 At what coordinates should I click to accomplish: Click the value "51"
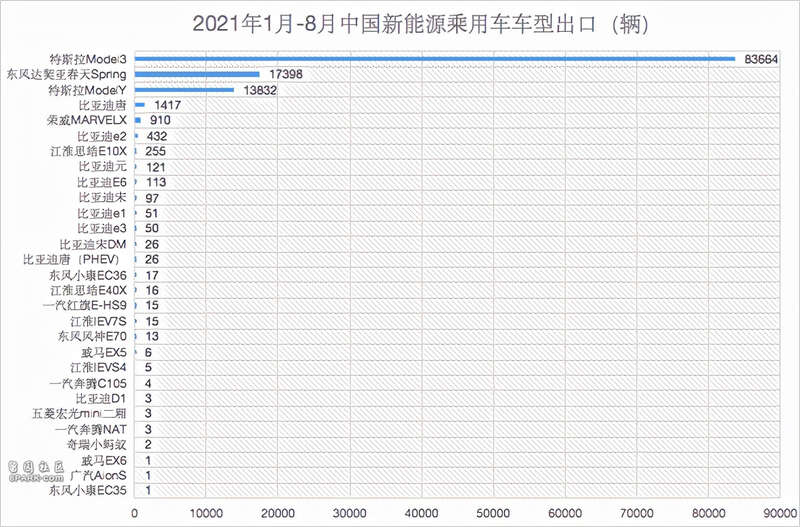tap(152, 213)
